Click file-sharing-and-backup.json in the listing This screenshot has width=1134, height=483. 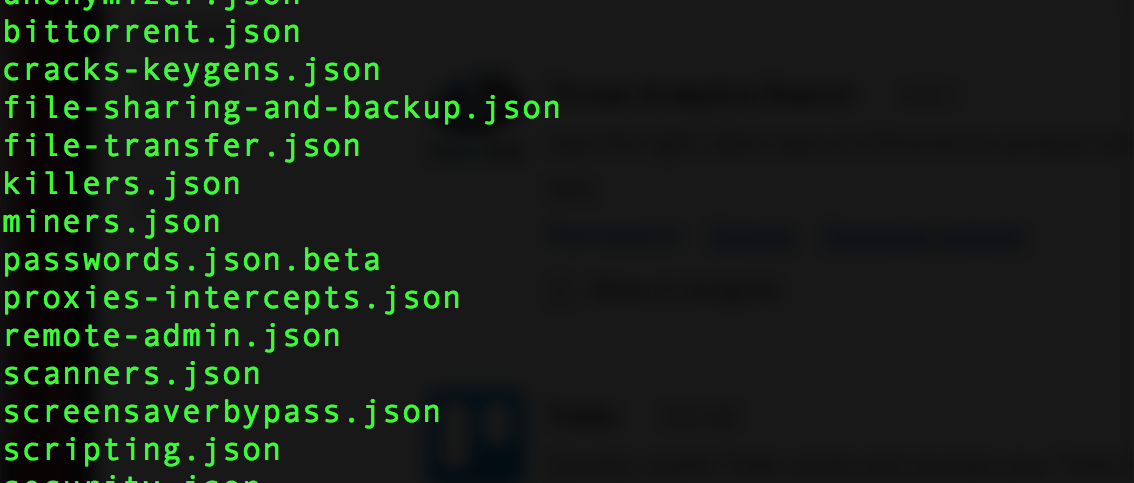tap(282, 108)
